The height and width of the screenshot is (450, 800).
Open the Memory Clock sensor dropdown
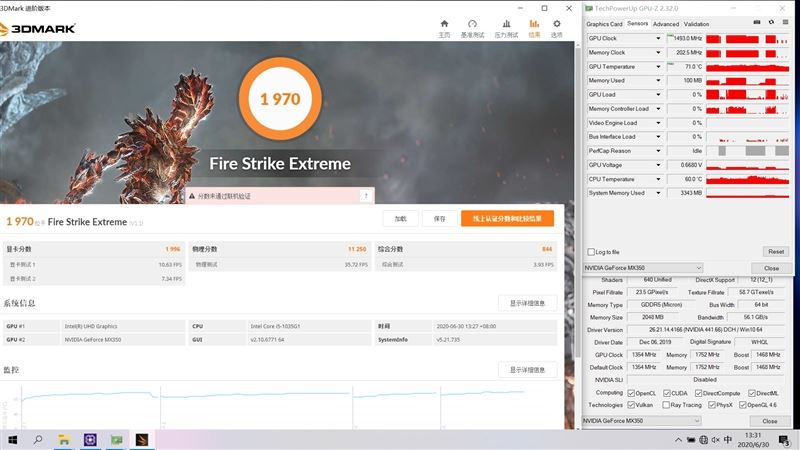pos(658,53)
